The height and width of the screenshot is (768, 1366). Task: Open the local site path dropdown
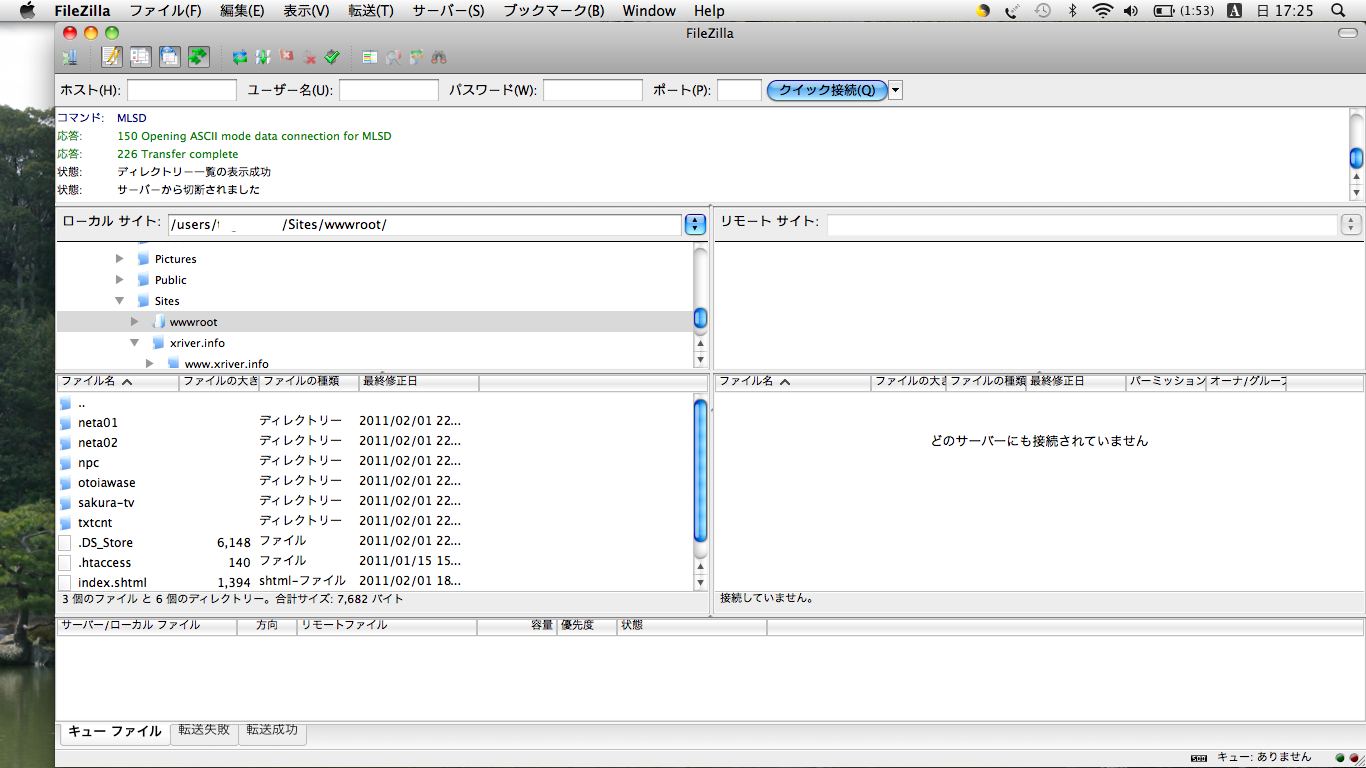click(695, 224)
